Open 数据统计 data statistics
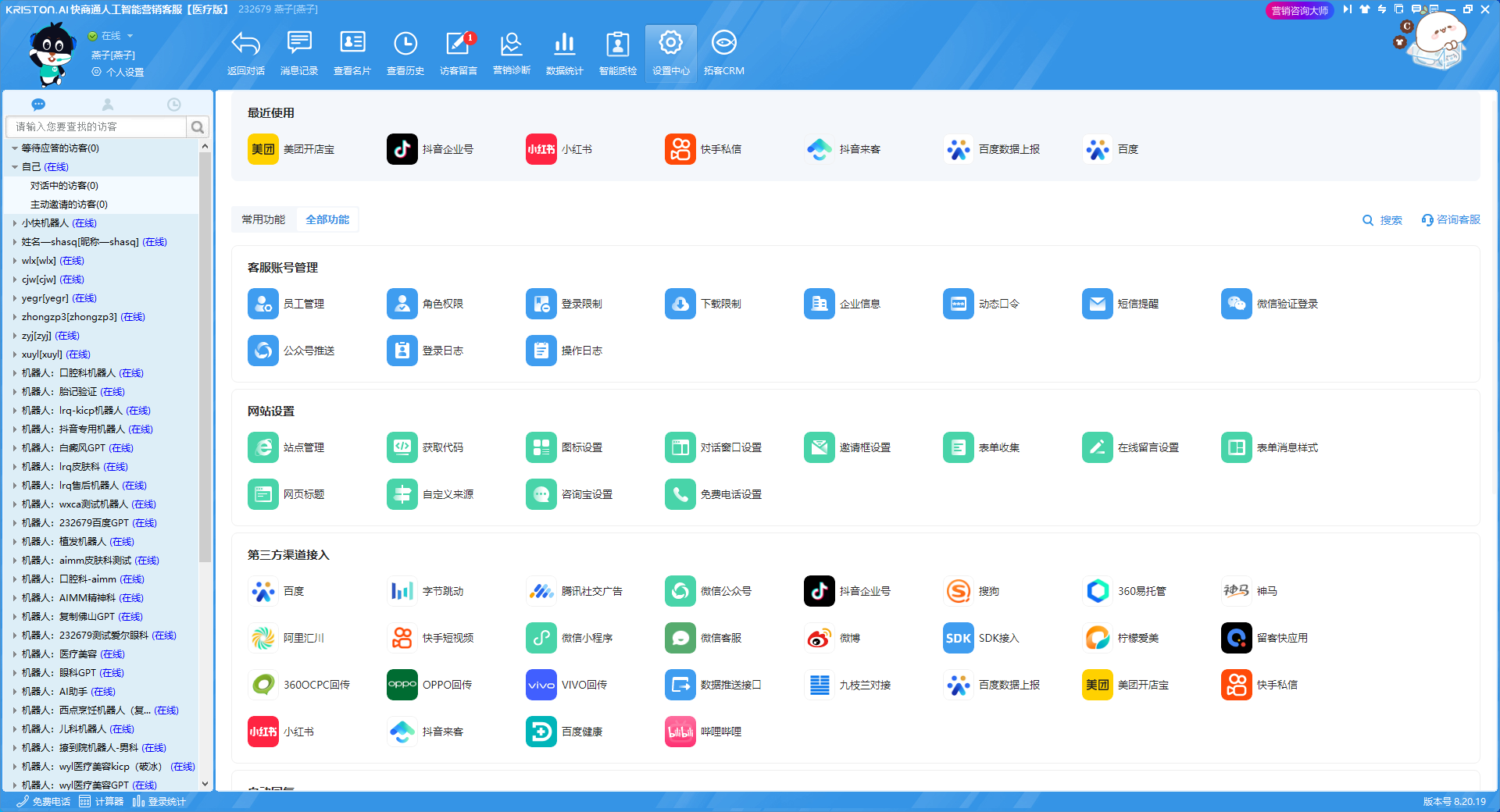 click(x=565, y=53)
